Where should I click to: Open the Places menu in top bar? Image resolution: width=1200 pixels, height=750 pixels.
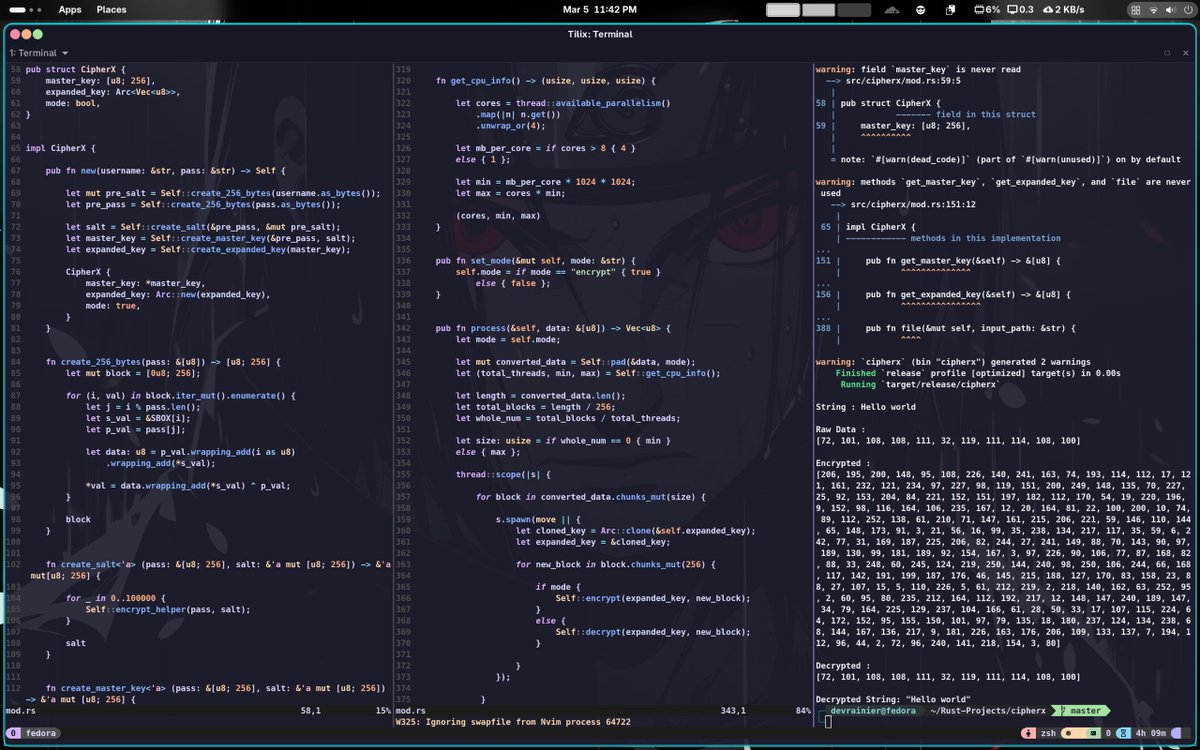tap(111, 9)
